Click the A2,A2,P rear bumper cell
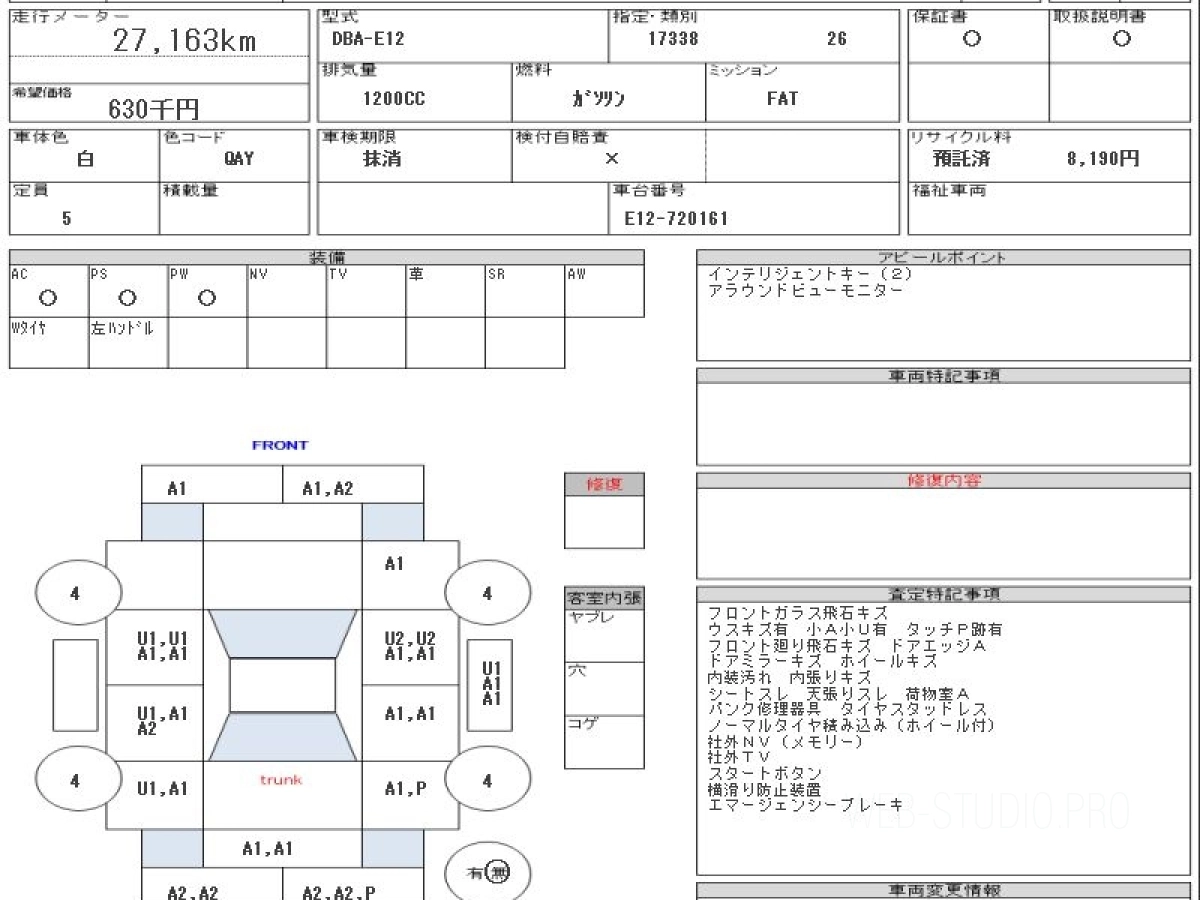The image size is (1200, 900). (352, 886)
